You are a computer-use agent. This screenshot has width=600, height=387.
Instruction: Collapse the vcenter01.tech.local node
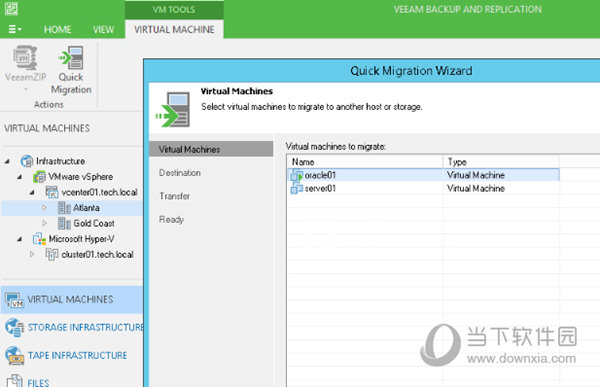32,193
